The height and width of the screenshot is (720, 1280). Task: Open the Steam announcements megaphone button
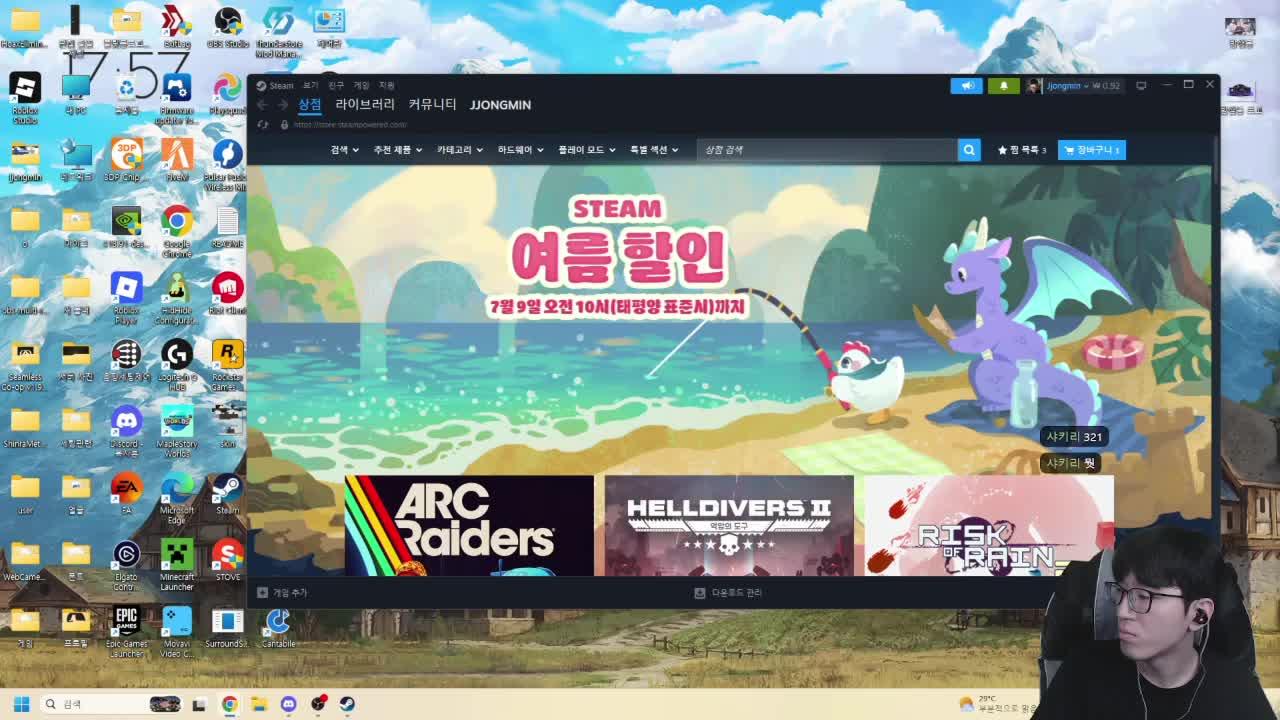(x=967, y=86)
